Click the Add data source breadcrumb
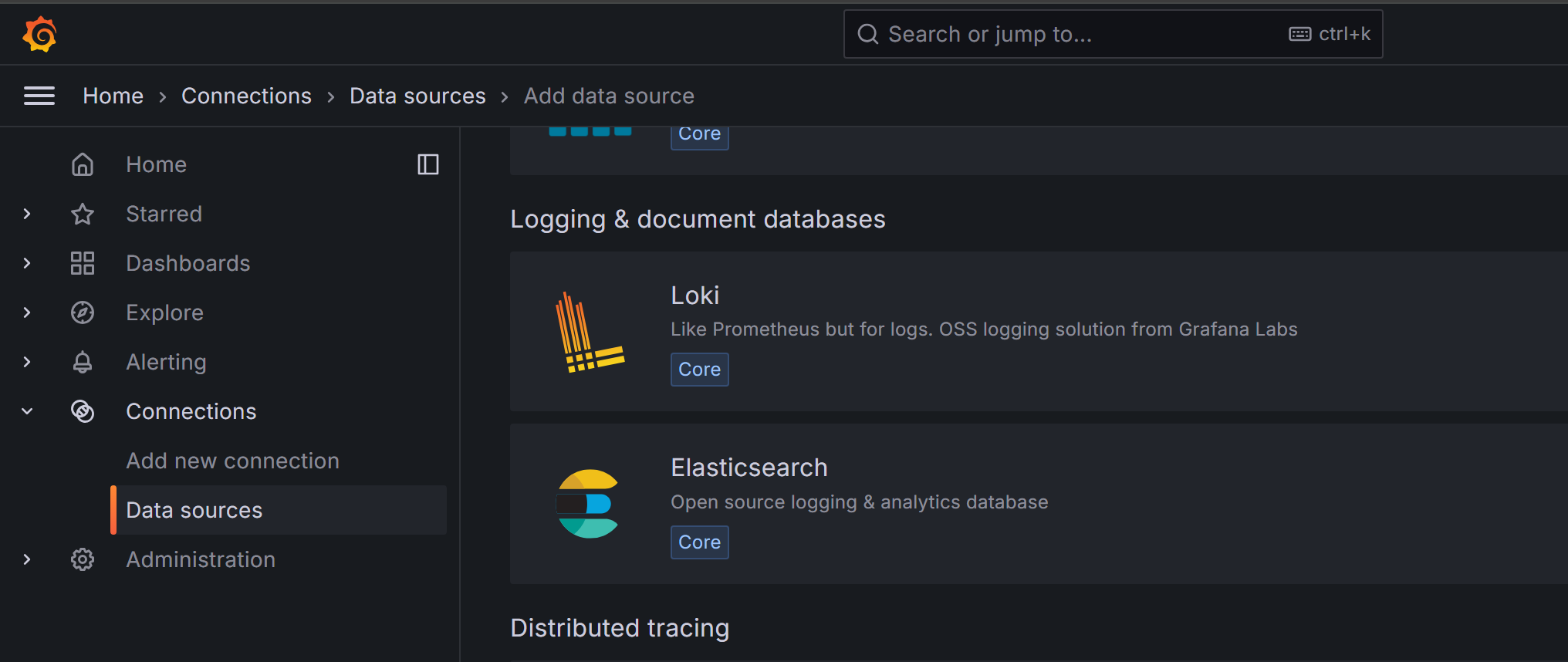Image resolution: width=1568 pixels, height=662 pixels. tap(610, 96)
